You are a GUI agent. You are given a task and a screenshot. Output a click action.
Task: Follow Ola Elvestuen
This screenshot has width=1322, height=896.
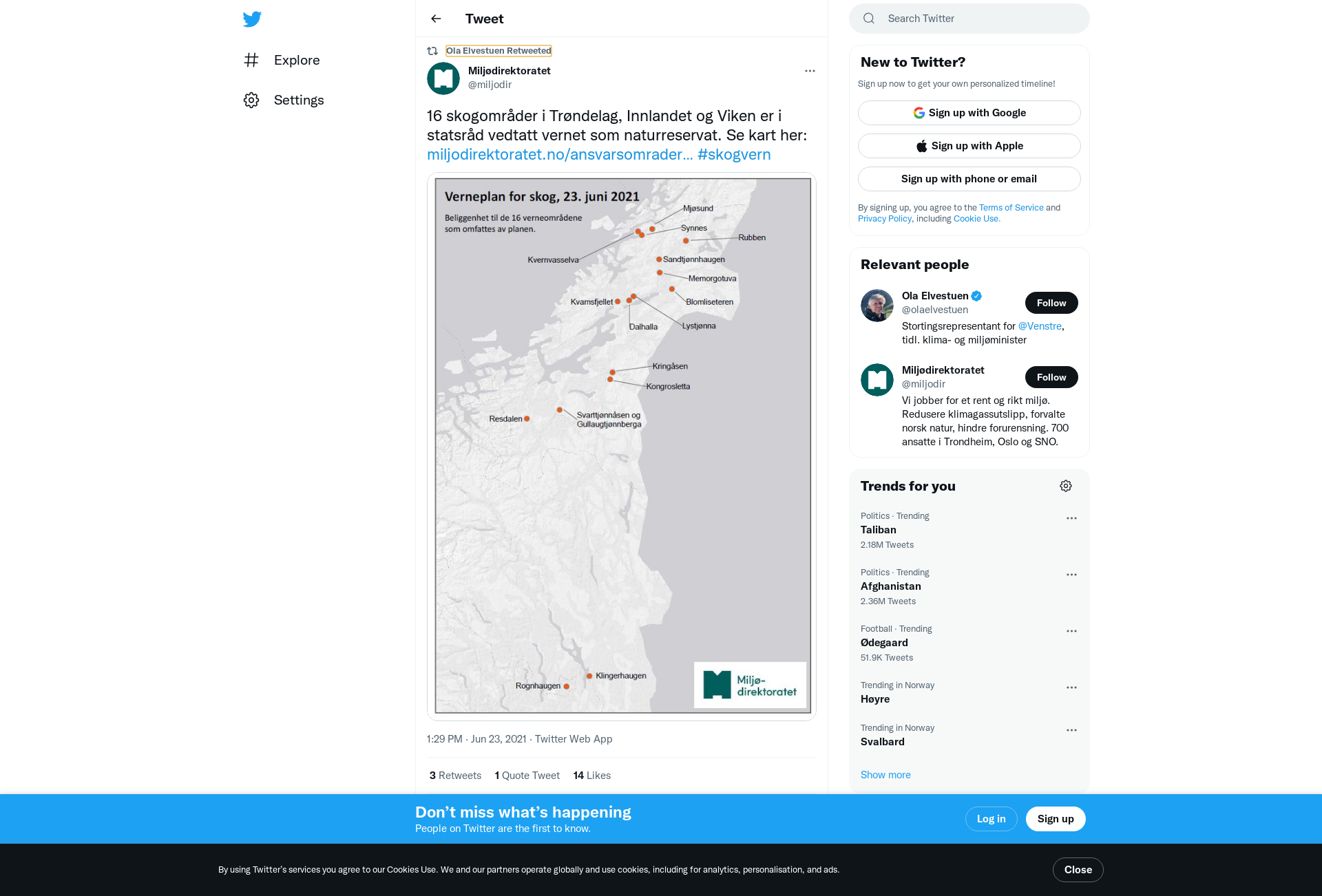coord(1051,303)
